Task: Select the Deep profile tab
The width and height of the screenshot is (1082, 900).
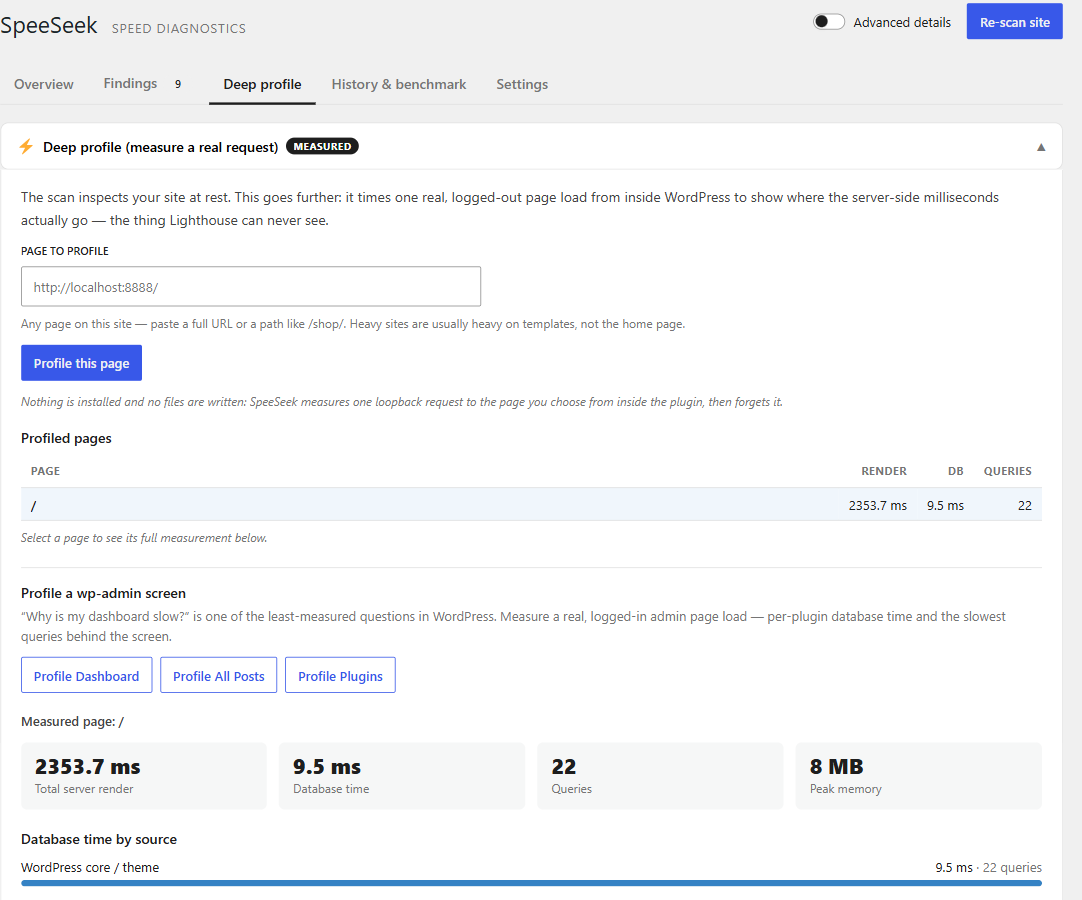Action: [262, 84]
